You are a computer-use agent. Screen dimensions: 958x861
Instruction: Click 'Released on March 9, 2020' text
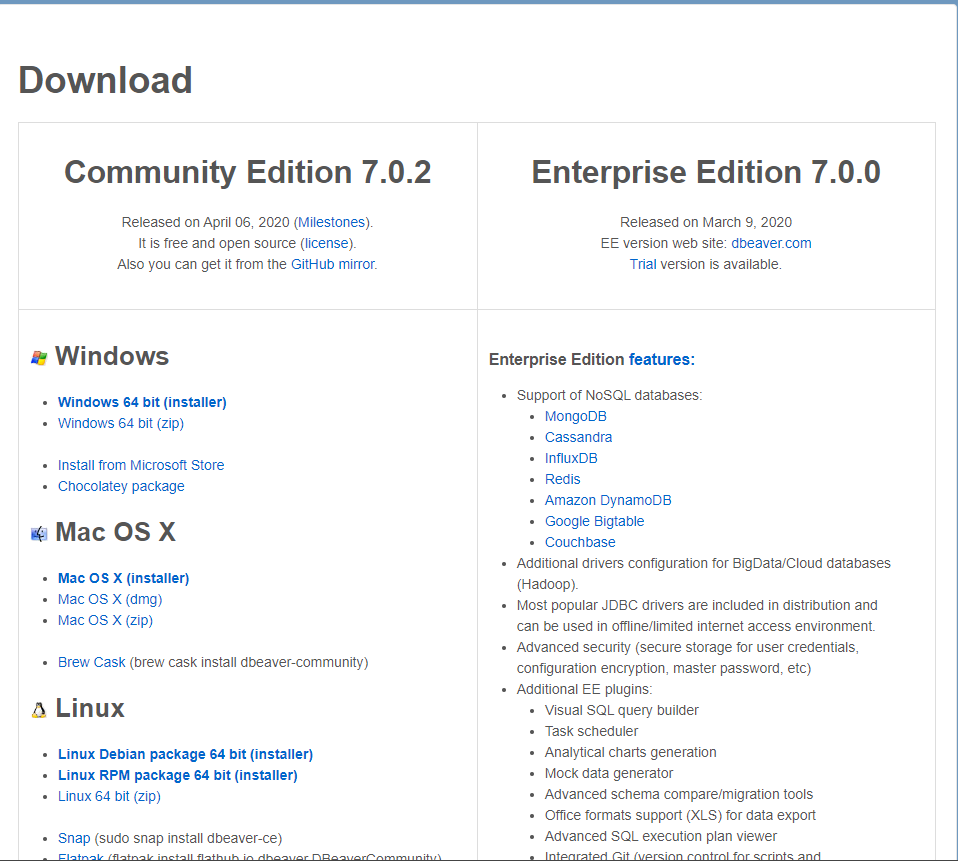(706, 222)
